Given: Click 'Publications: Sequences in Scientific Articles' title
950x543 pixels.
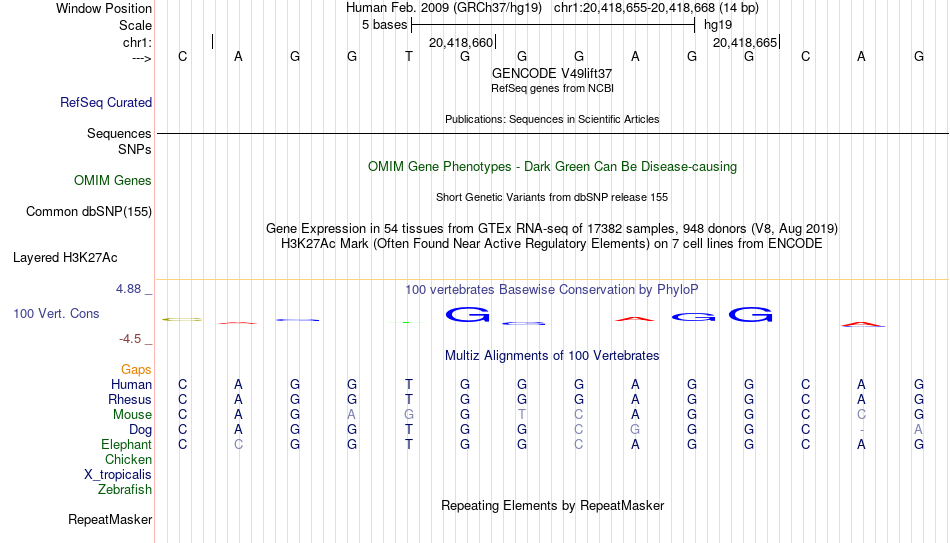Looking at the screenshot, I should pyautogui.click(x=552, y=119).
